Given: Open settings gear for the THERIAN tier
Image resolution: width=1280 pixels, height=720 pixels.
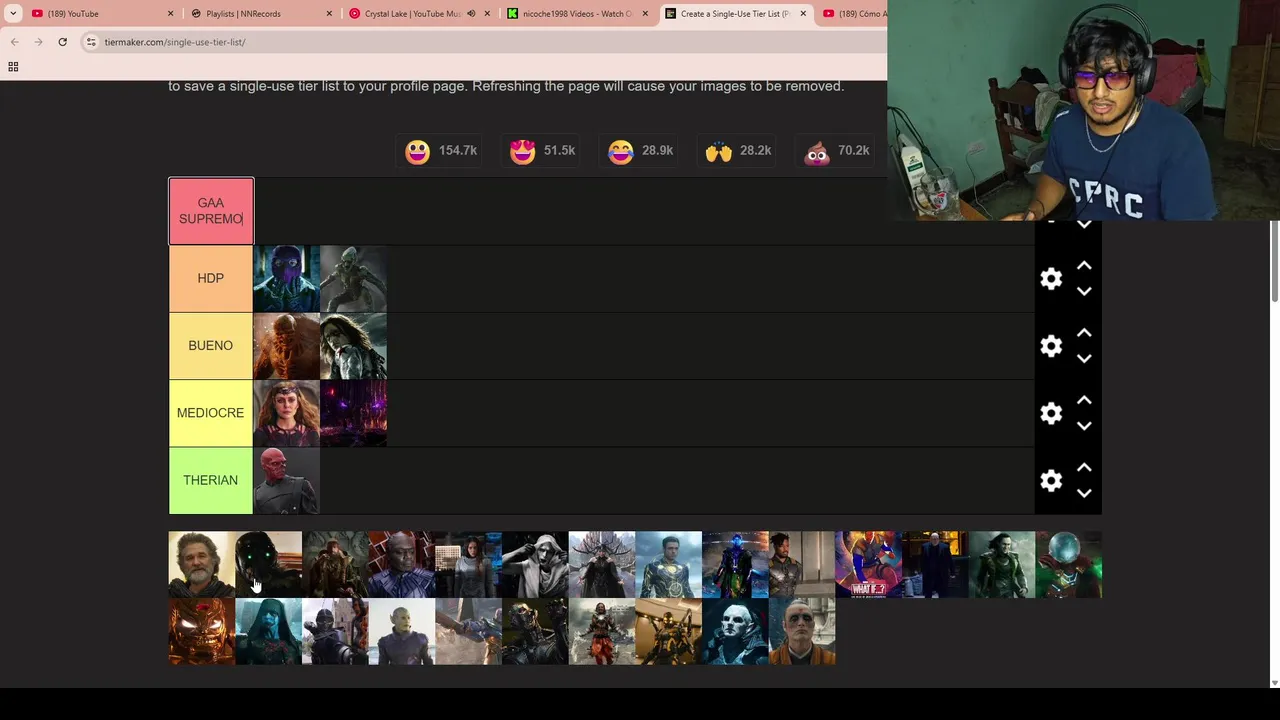Looking at the screenshot, I should (1051, 480).
